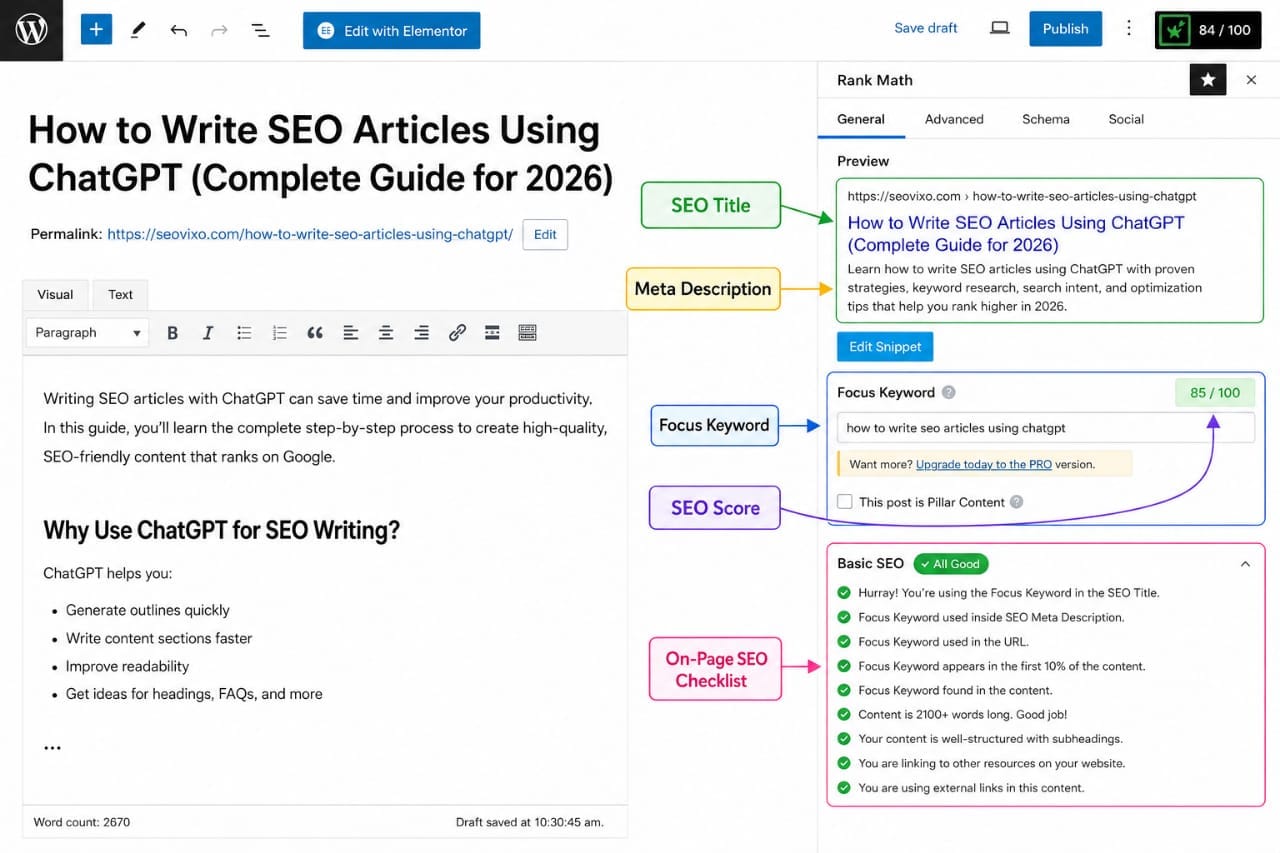Align text right

click(421, 333)
